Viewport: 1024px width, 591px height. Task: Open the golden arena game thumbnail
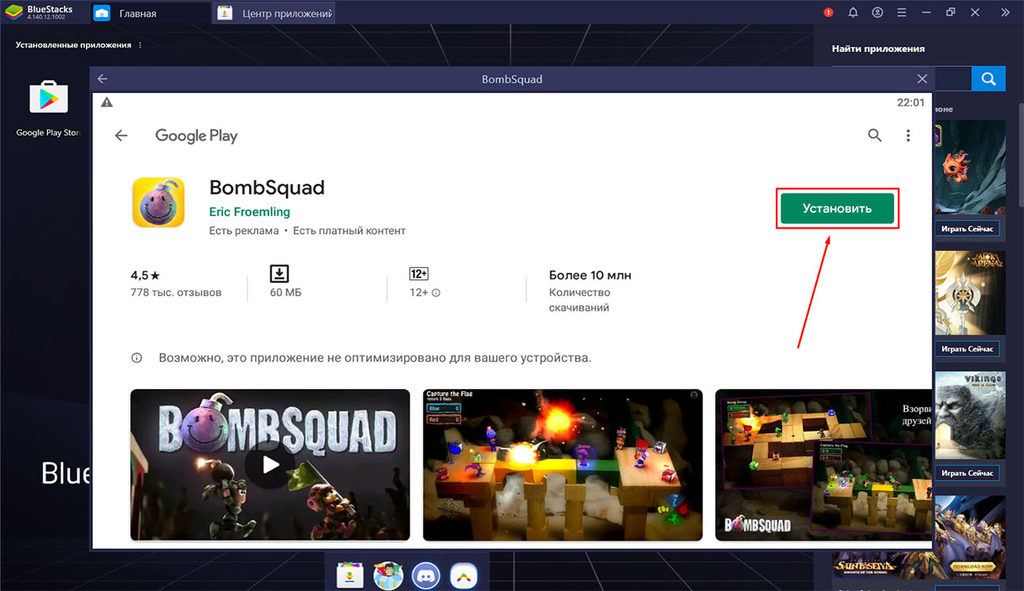(970, 293)
